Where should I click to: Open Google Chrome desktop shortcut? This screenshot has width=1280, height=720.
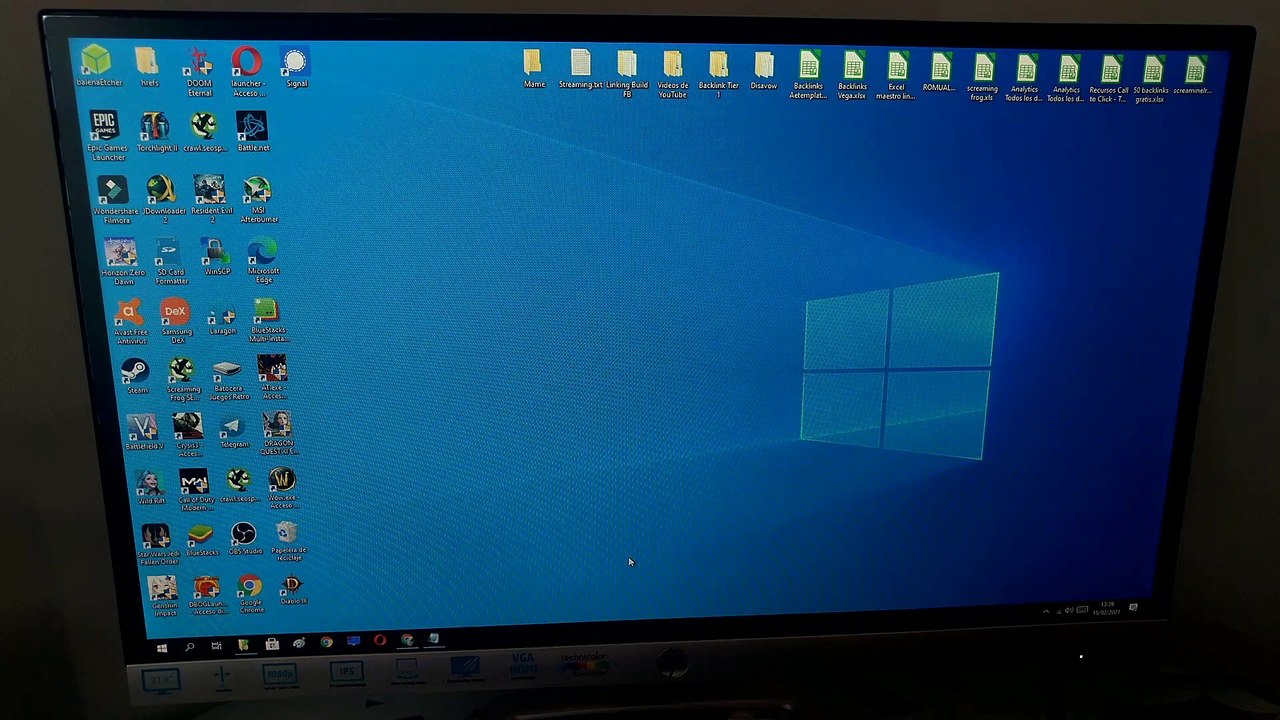250,594
